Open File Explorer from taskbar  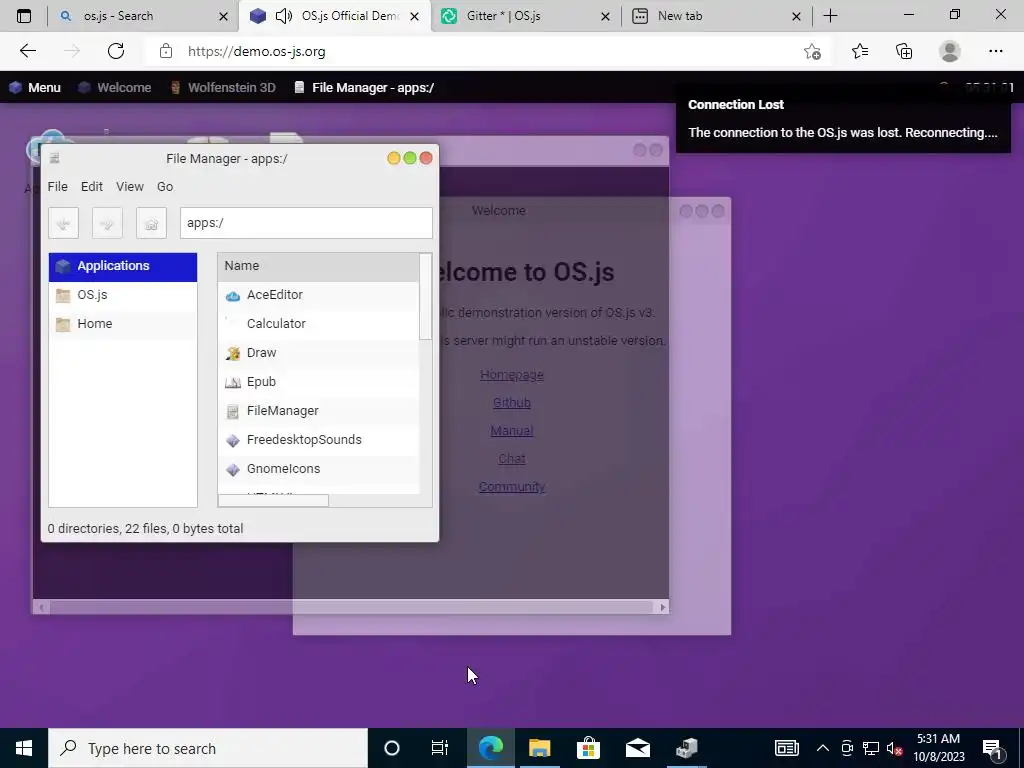(539, 748)
